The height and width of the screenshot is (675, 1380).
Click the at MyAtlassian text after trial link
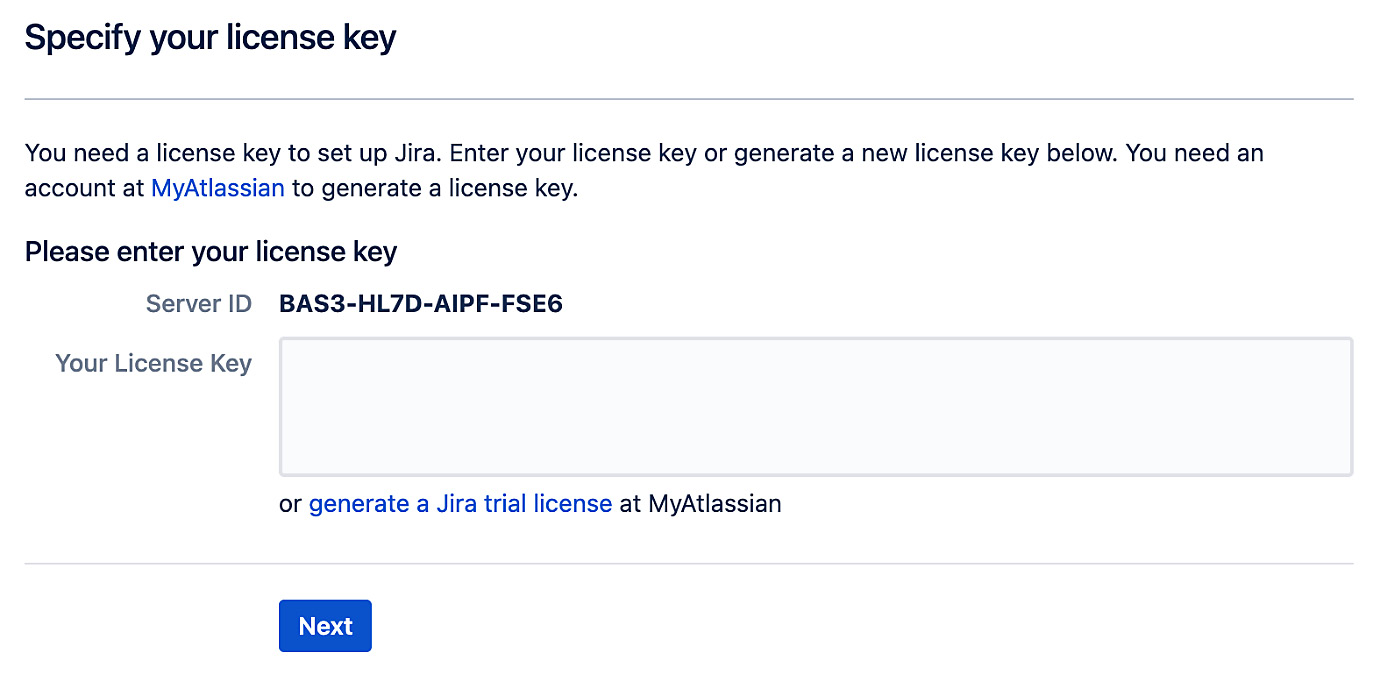pos(700,503)
